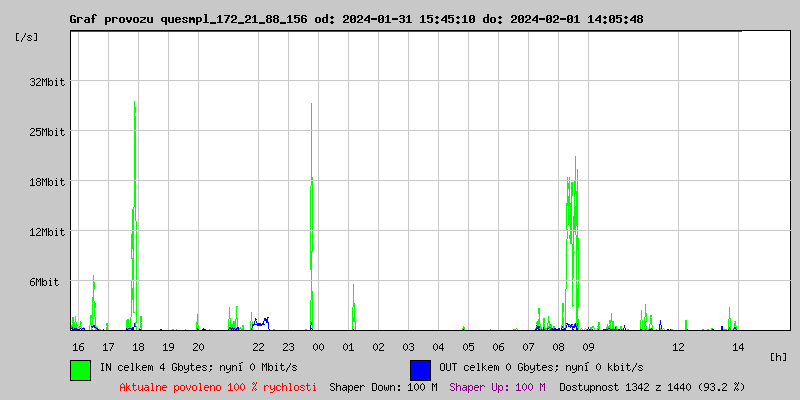Click the blue OUT legend swatch
The image size is (800, 400).
[x=420, y=369]
